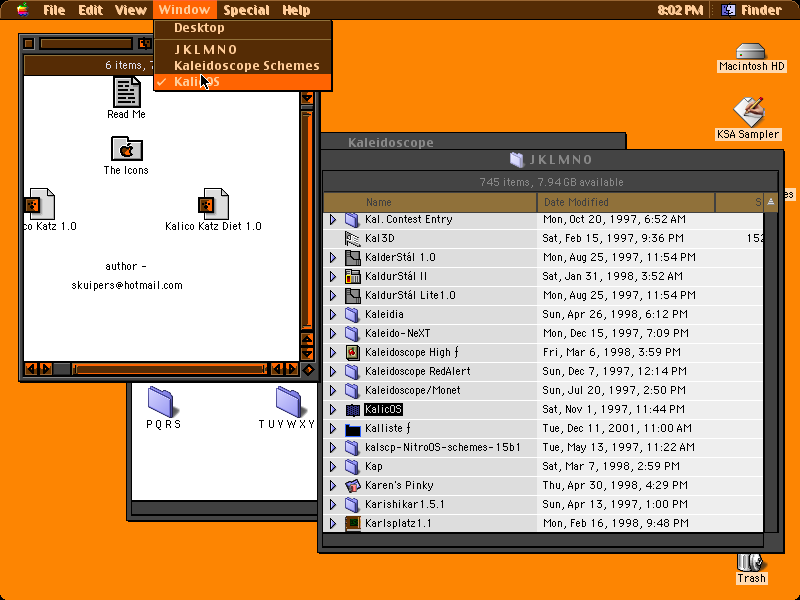800x600 pixels.
Task: Click the Karishikar1.5.1 folder icon
Action: (352, 505)
